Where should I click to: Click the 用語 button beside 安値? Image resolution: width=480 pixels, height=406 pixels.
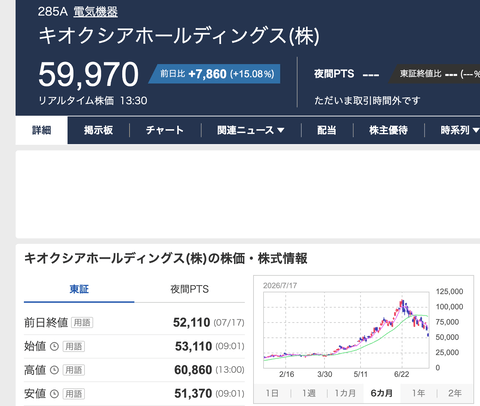pos(74,394)
